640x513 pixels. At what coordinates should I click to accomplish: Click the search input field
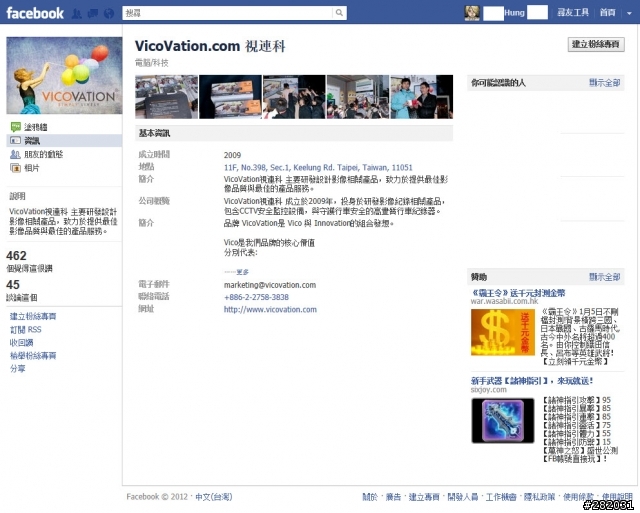tap(227, 13)
